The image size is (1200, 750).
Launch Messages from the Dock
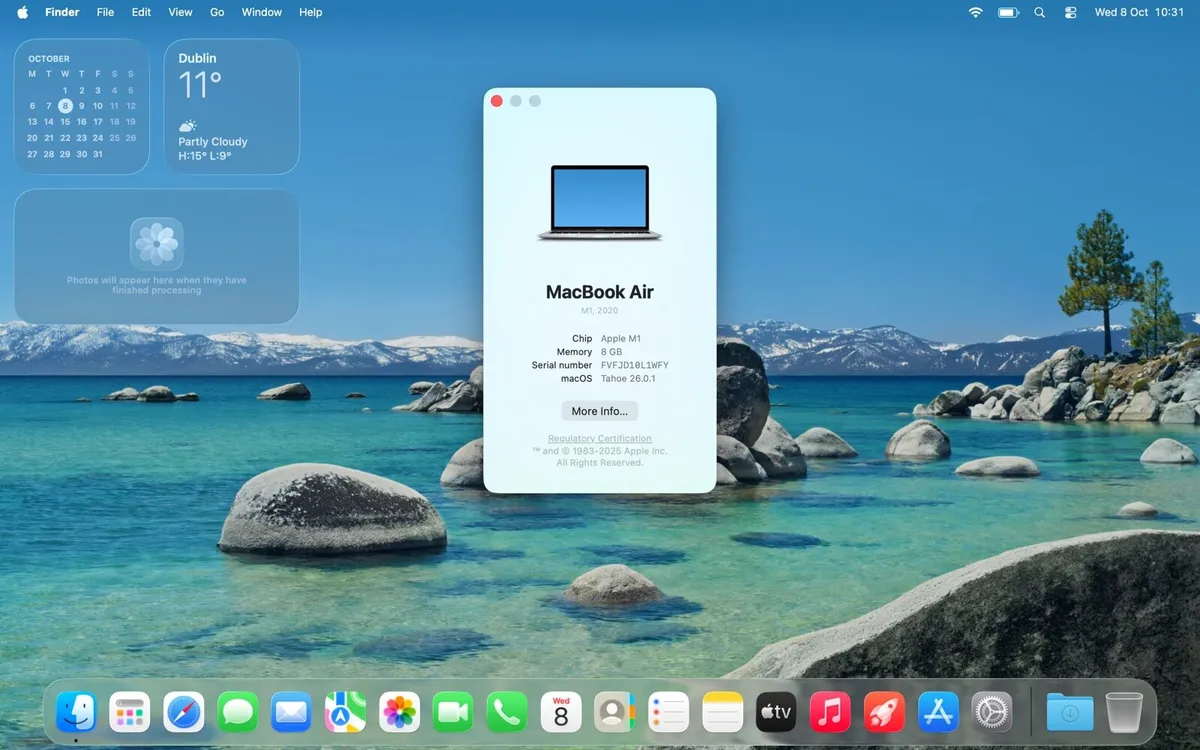[237, 712]
